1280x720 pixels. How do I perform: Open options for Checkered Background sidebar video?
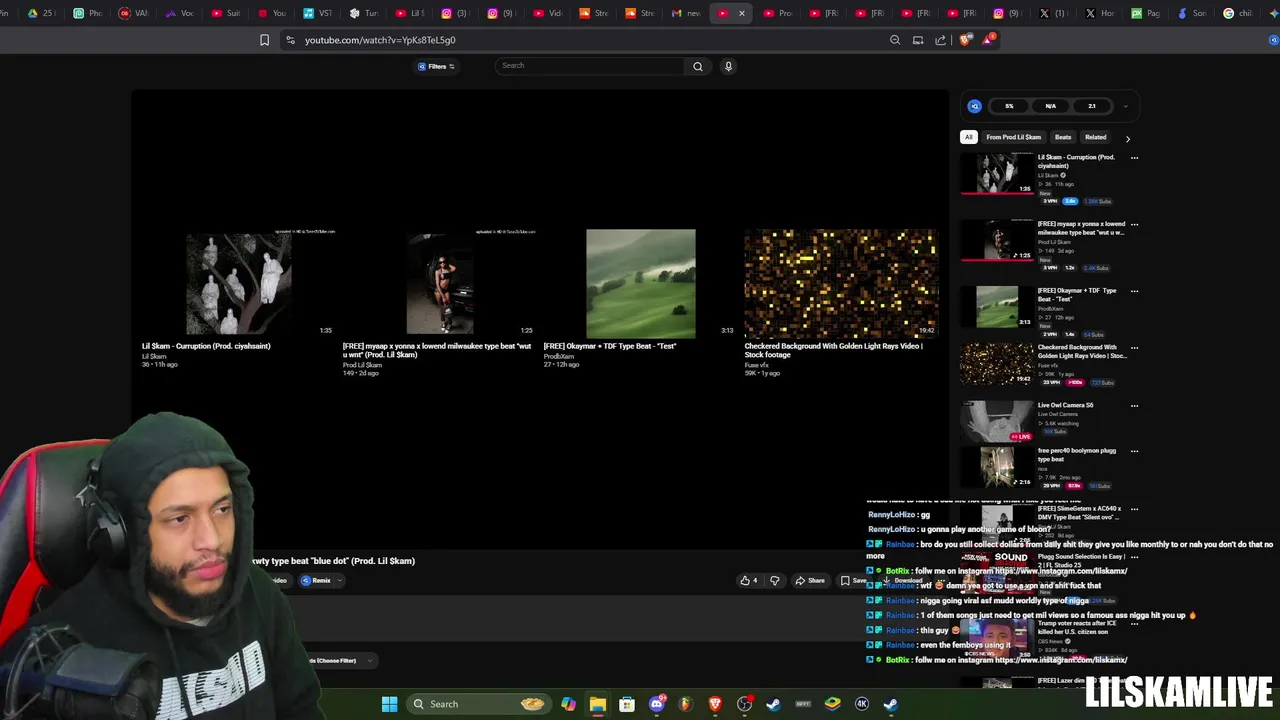point(1134,348)
